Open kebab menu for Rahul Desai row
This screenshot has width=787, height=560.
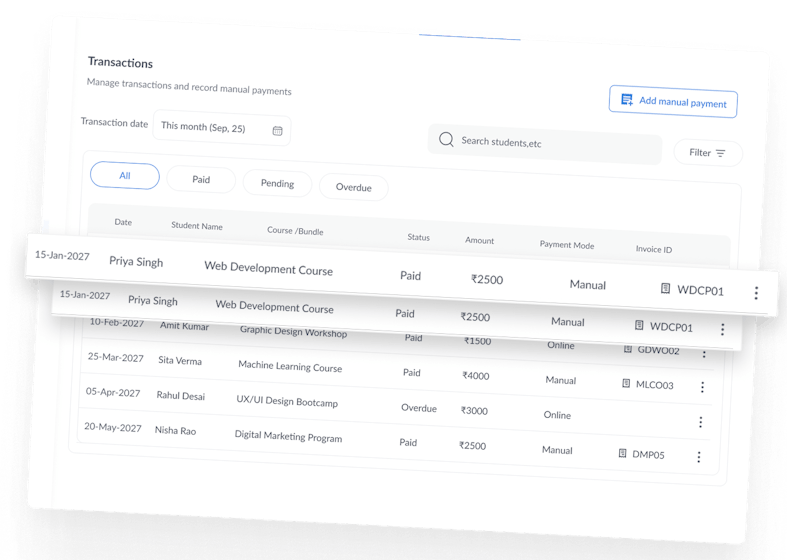tap(701, 422)
